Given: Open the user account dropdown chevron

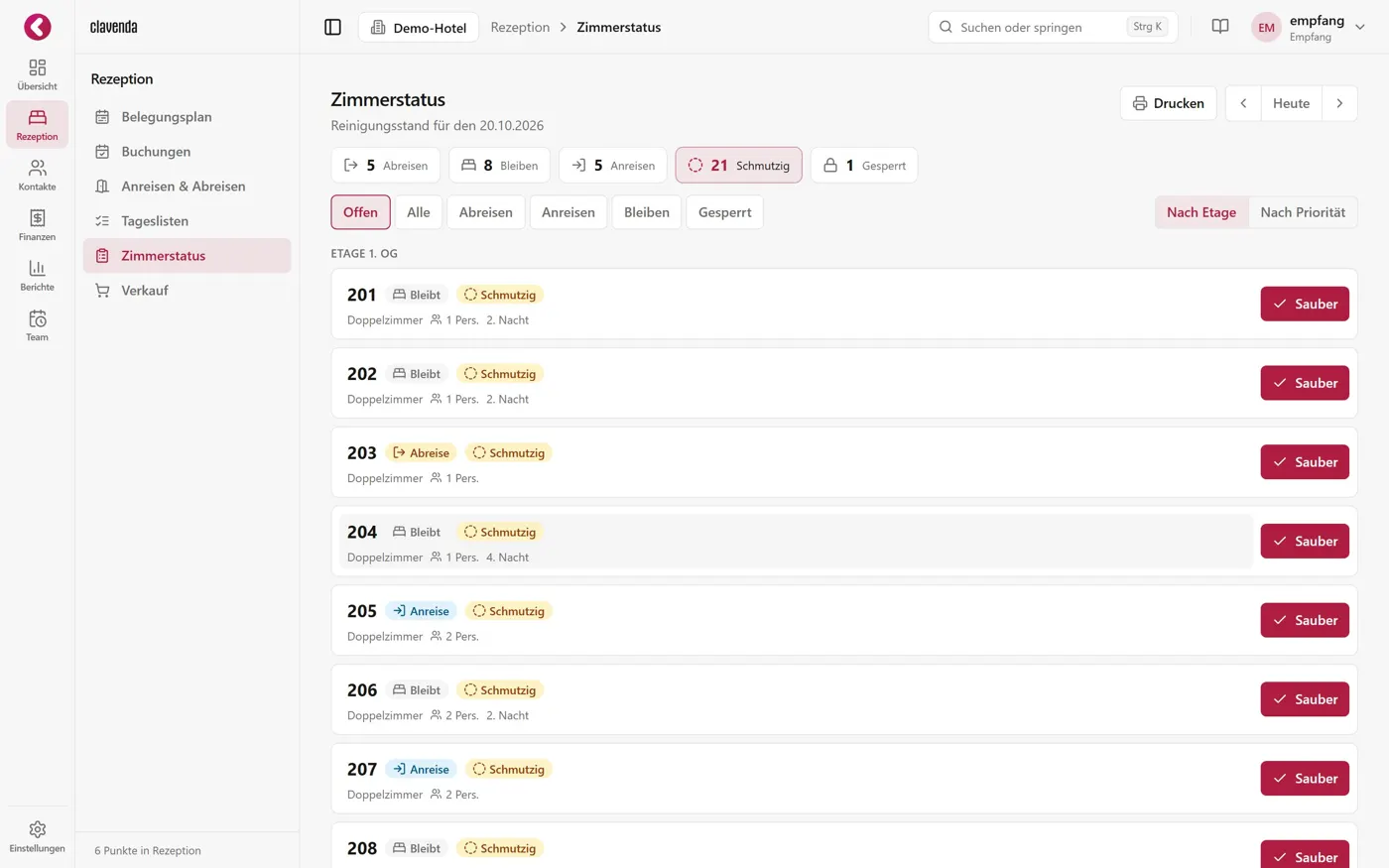Looking at the screenshot, I should click(x=1360, y=28).
